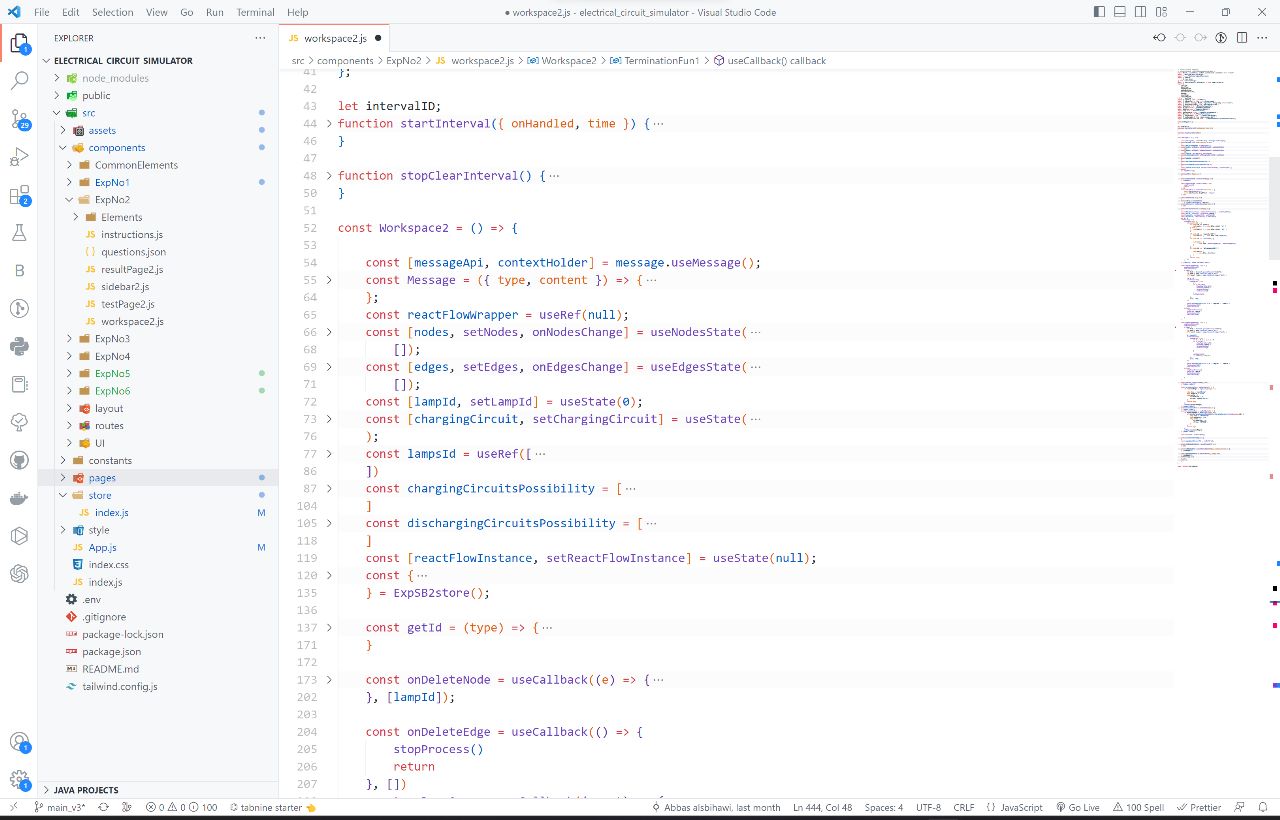Click UTF-8 encoding in status bar
The height and width of the screenshot is (820, 1280).
[928, 807]
